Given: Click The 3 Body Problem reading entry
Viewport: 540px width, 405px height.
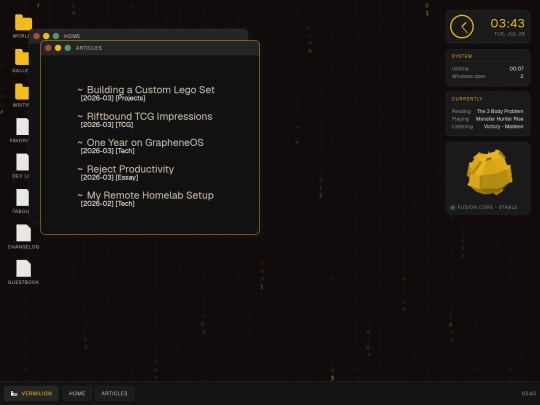Looking at the screenshot, I should (x=500, y=111).
